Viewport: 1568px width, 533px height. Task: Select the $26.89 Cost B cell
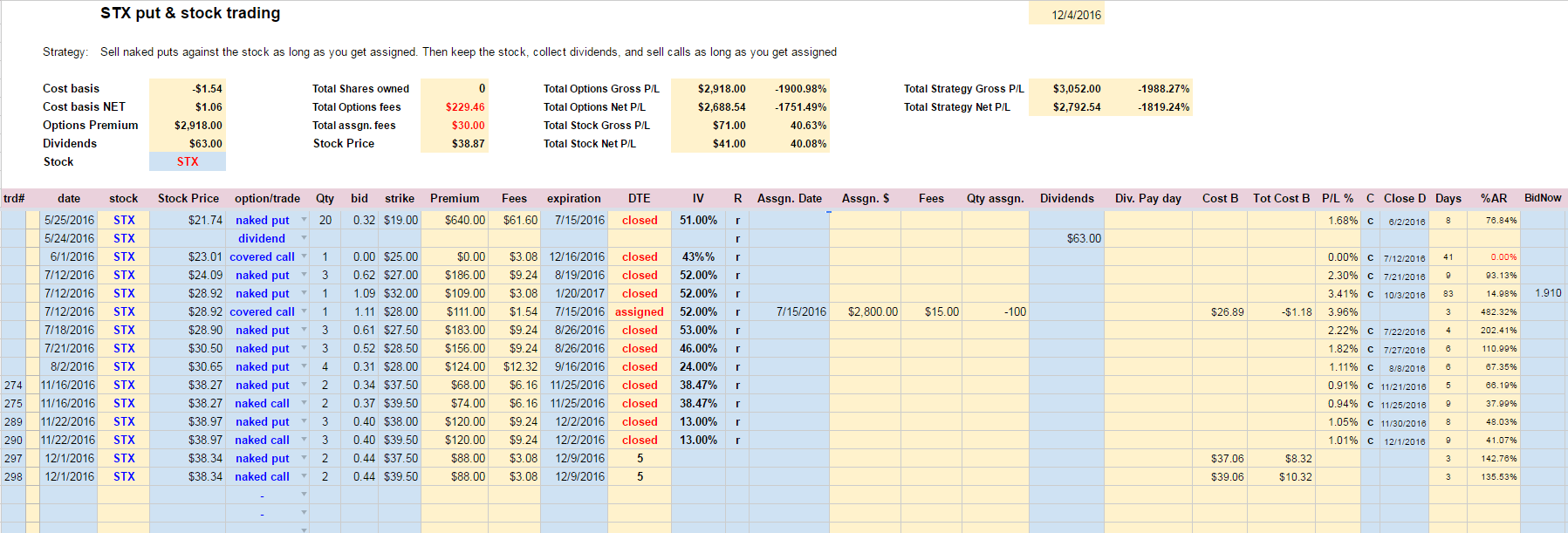click(x=1220, y=311)
